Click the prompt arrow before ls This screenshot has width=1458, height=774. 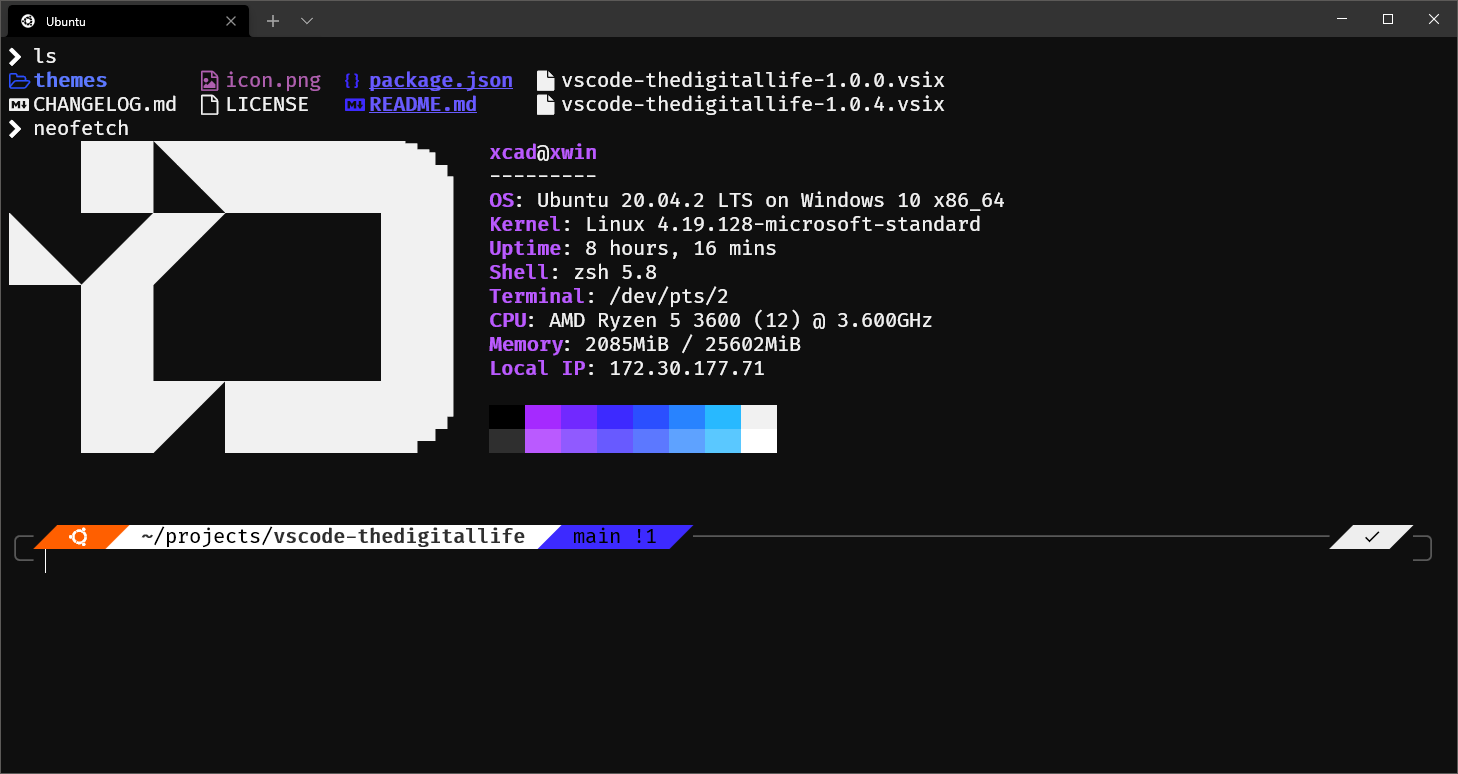(x=15, y=56)
